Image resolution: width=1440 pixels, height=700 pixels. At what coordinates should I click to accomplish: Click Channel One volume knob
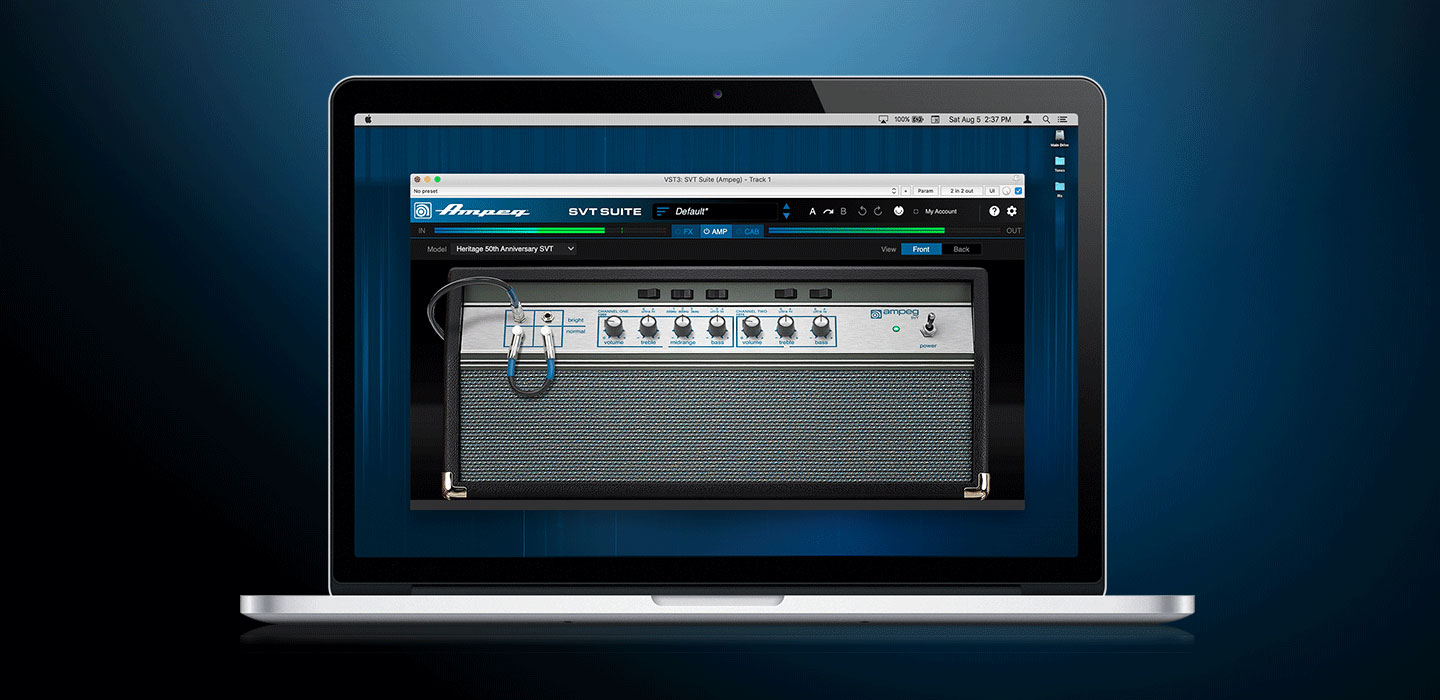coord(613,325)
